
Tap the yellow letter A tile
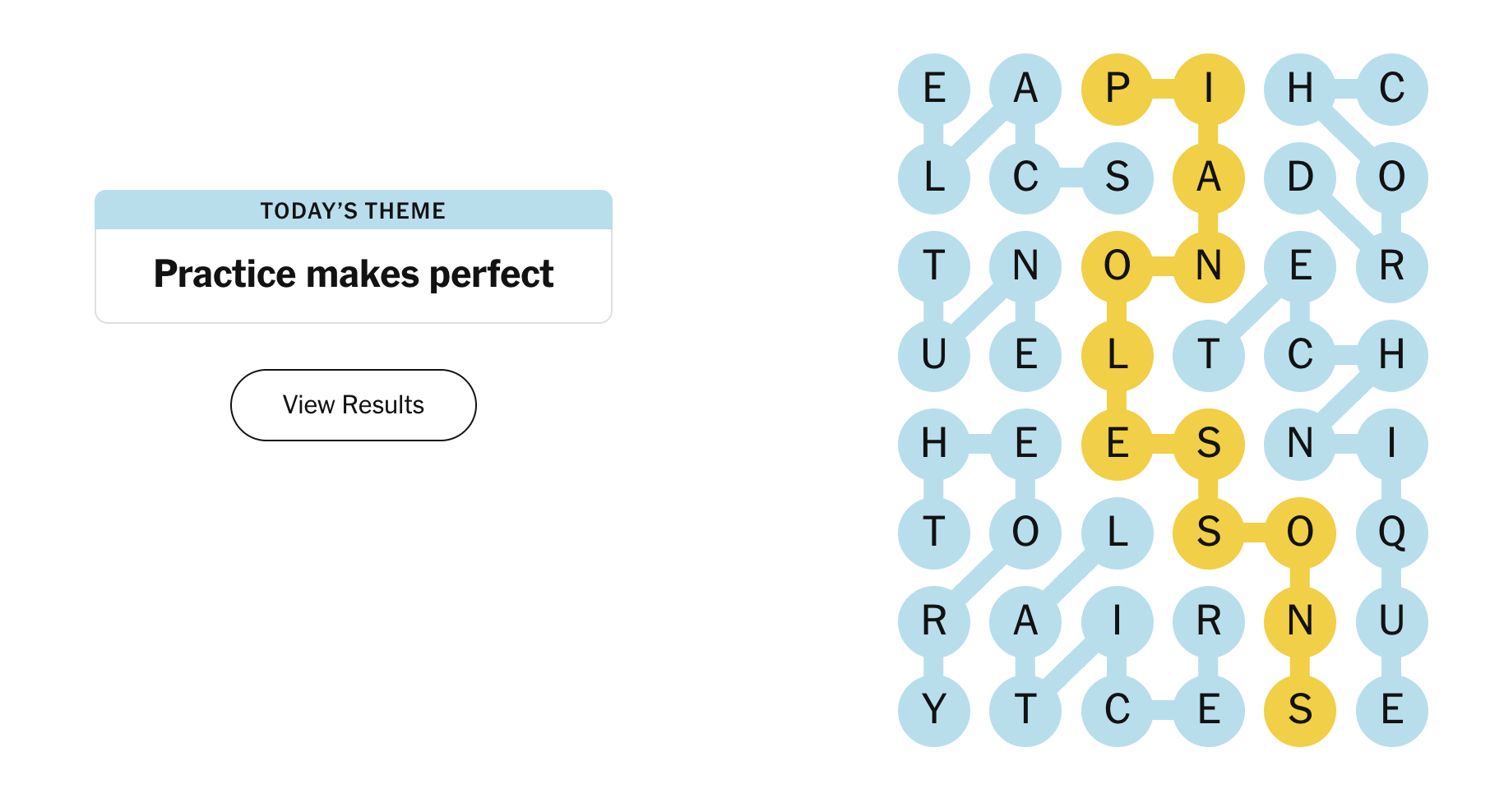click(1208, 178)
